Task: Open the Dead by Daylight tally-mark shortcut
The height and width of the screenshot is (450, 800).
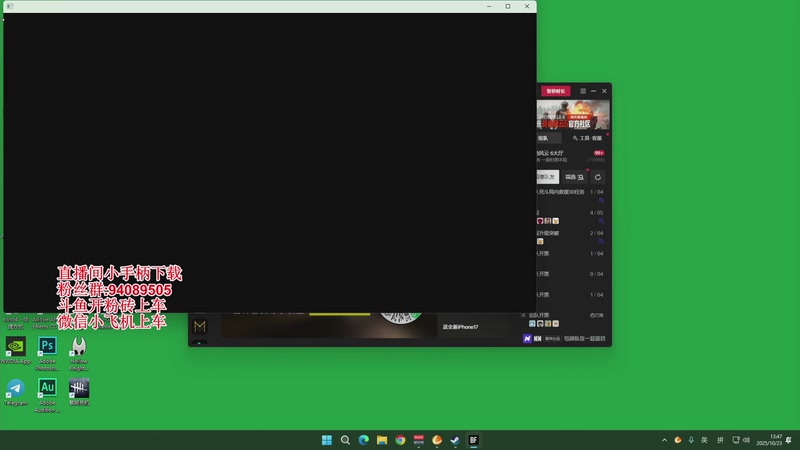Action: point(79,392)
